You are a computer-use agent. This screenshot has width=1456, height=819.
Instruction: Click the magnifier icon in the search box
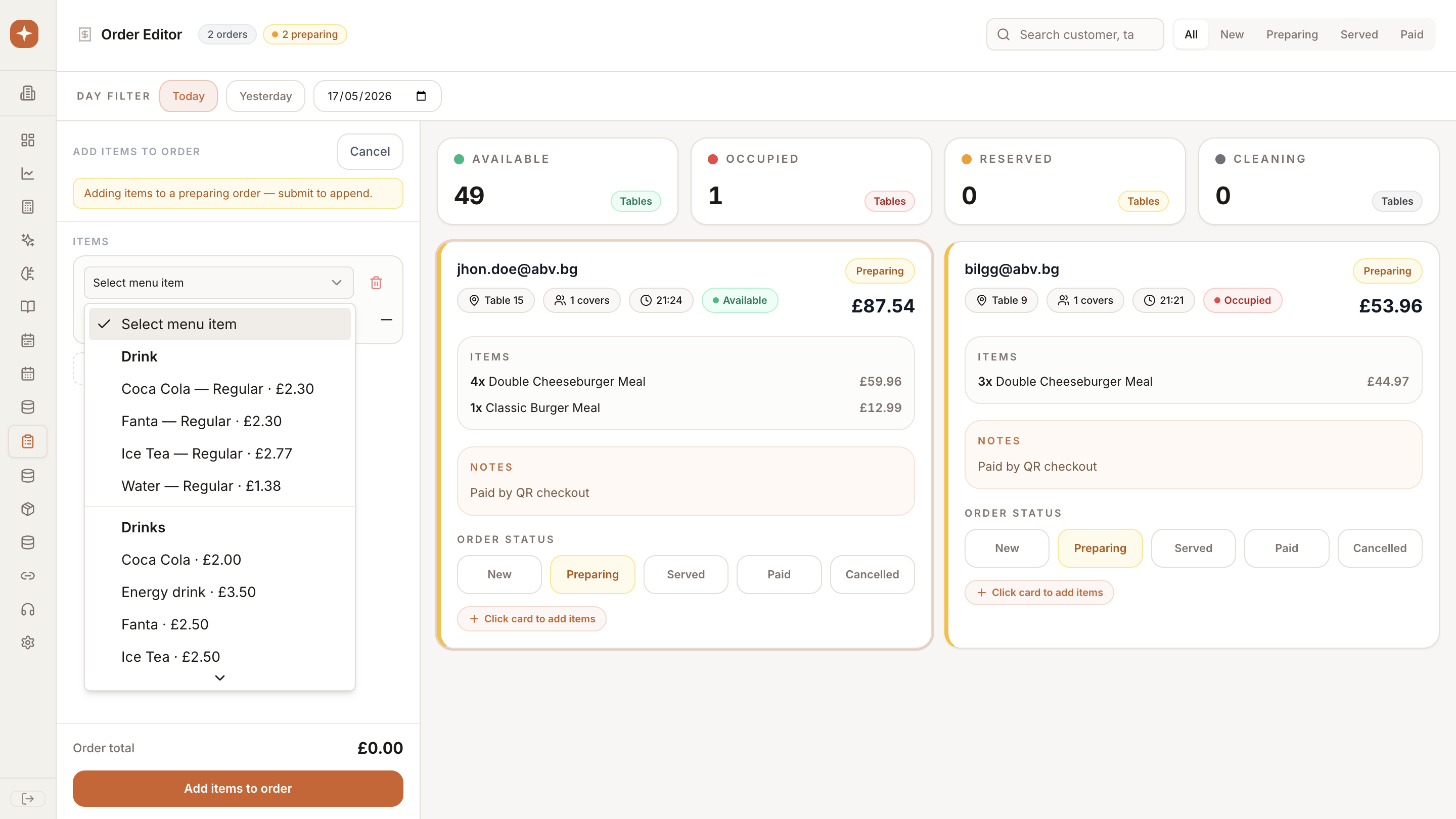(x=1003, y=34)
